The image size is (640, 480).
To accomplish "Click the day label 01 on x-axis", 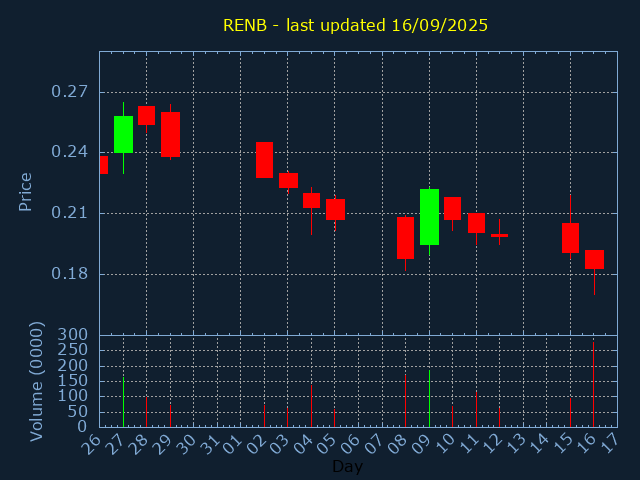I will click(232, 444).
